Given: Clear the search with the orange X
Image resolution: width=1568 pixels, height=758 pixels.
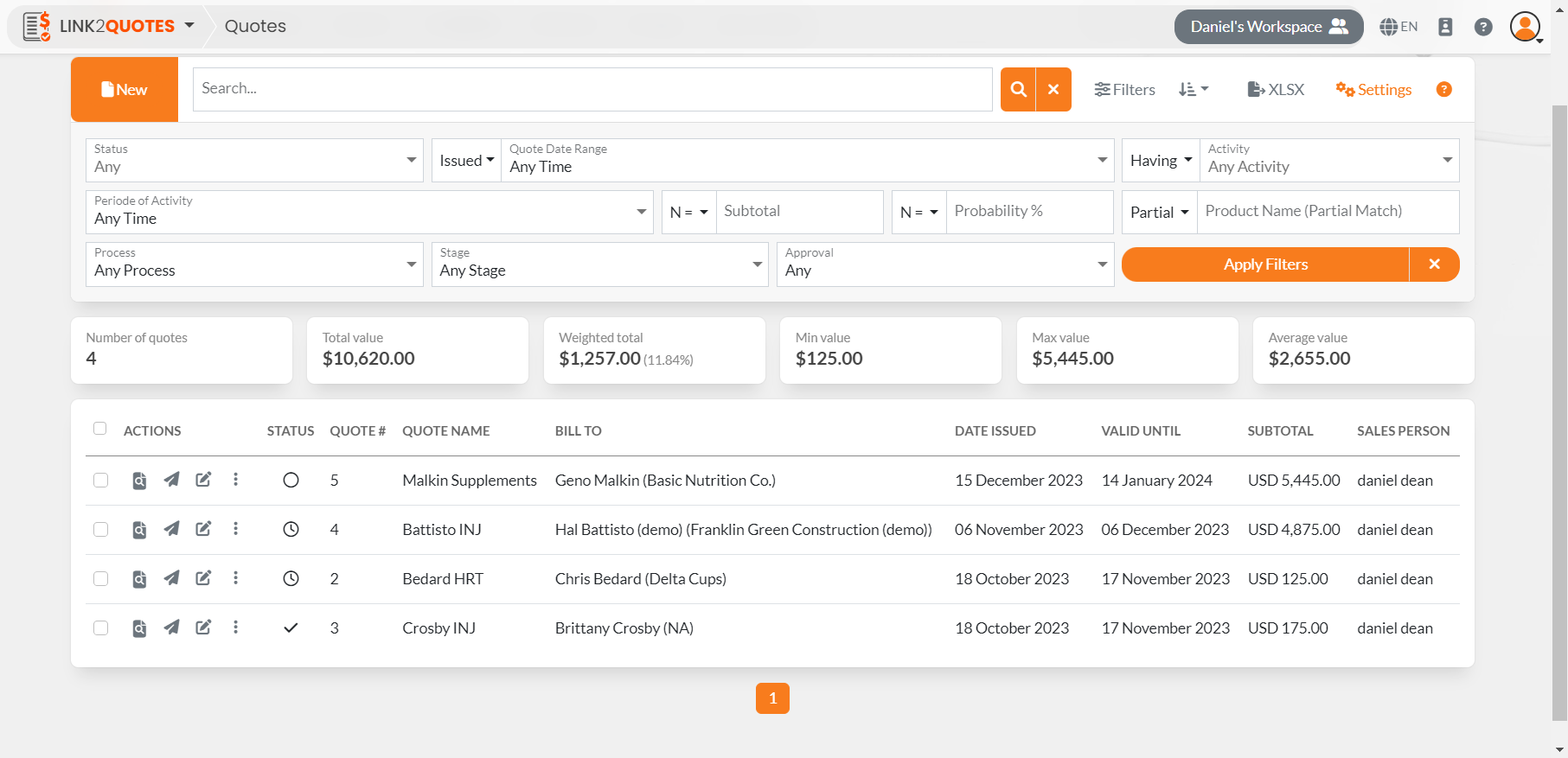Looking at the screenshot, I should point(1053,89).
